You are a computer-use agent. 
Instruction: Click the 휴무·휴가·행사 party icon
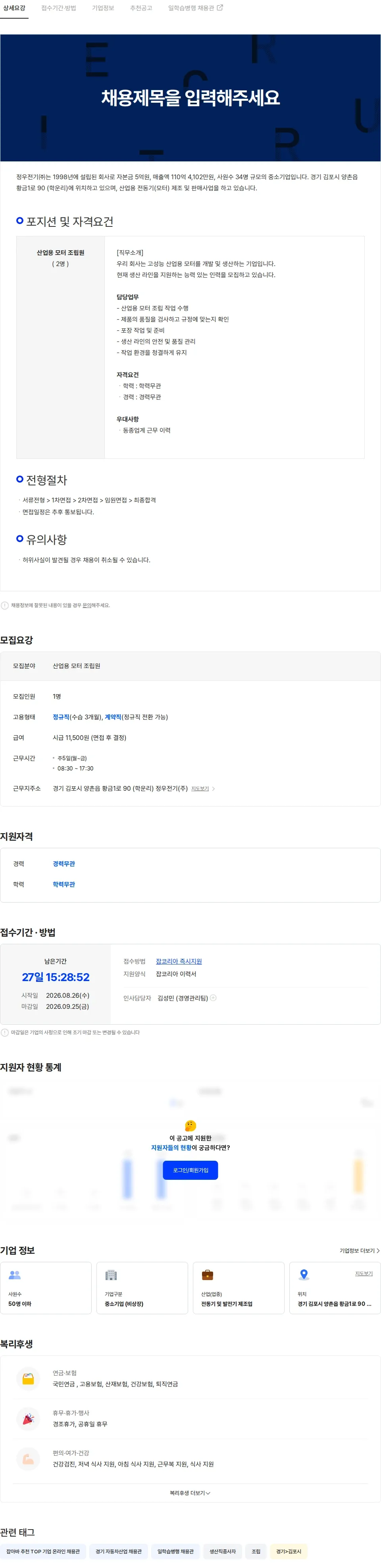coord(28,1419)
